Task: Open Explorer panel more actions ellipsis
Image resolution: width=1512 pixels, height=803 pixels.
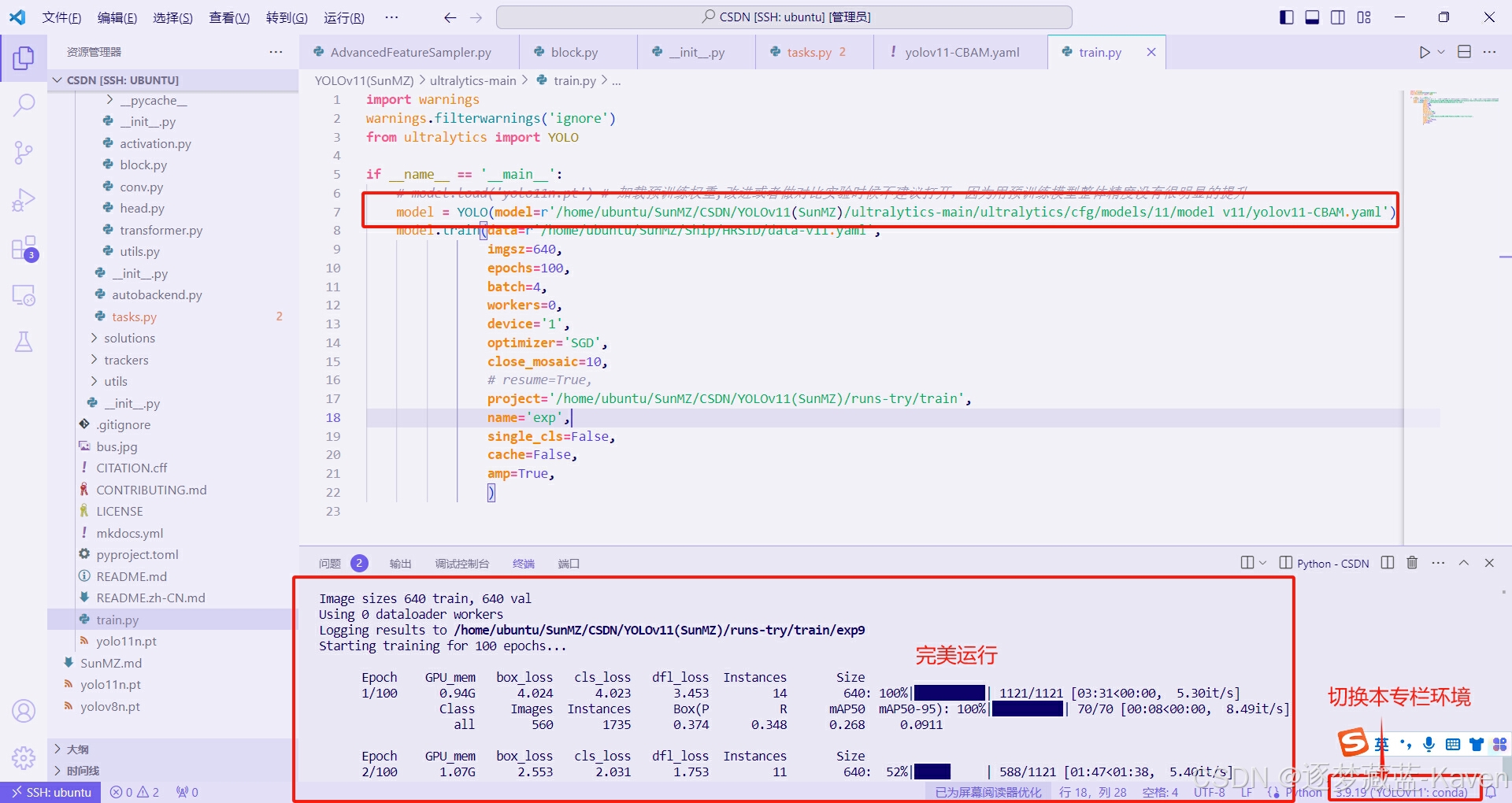Action: click(276, 52)
